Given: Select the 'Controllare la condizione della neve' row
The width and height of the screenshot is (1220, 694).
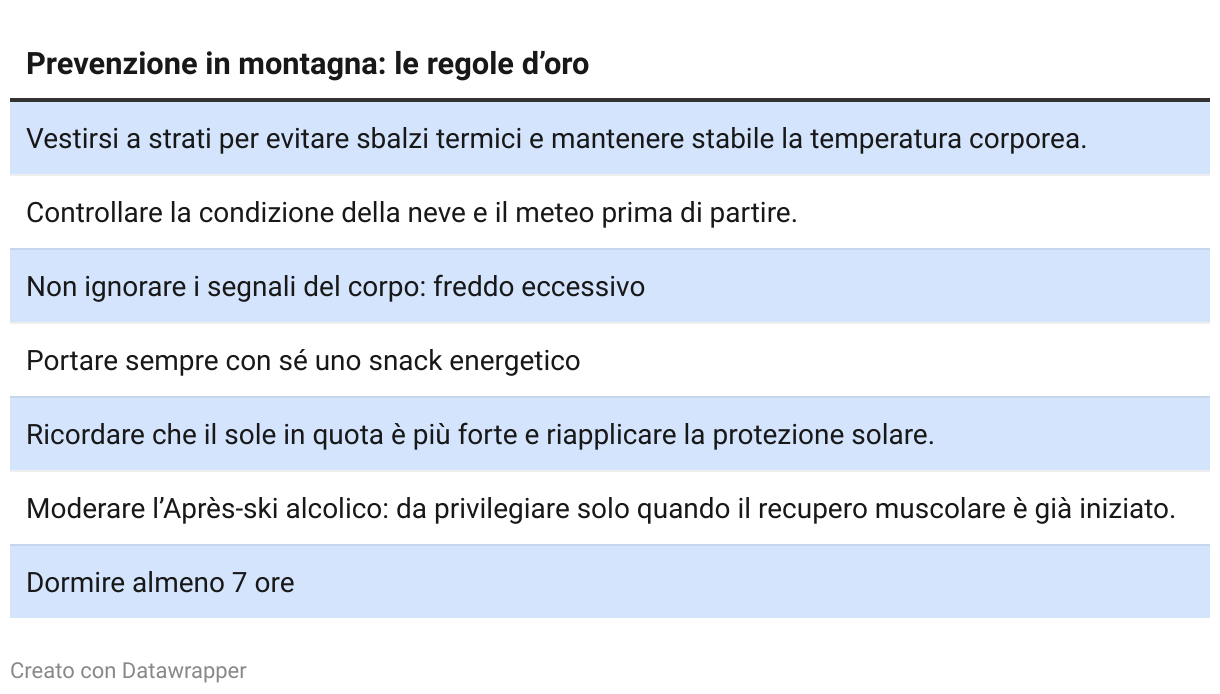Looking at the screenshot, I should click(x=610, y=212).
